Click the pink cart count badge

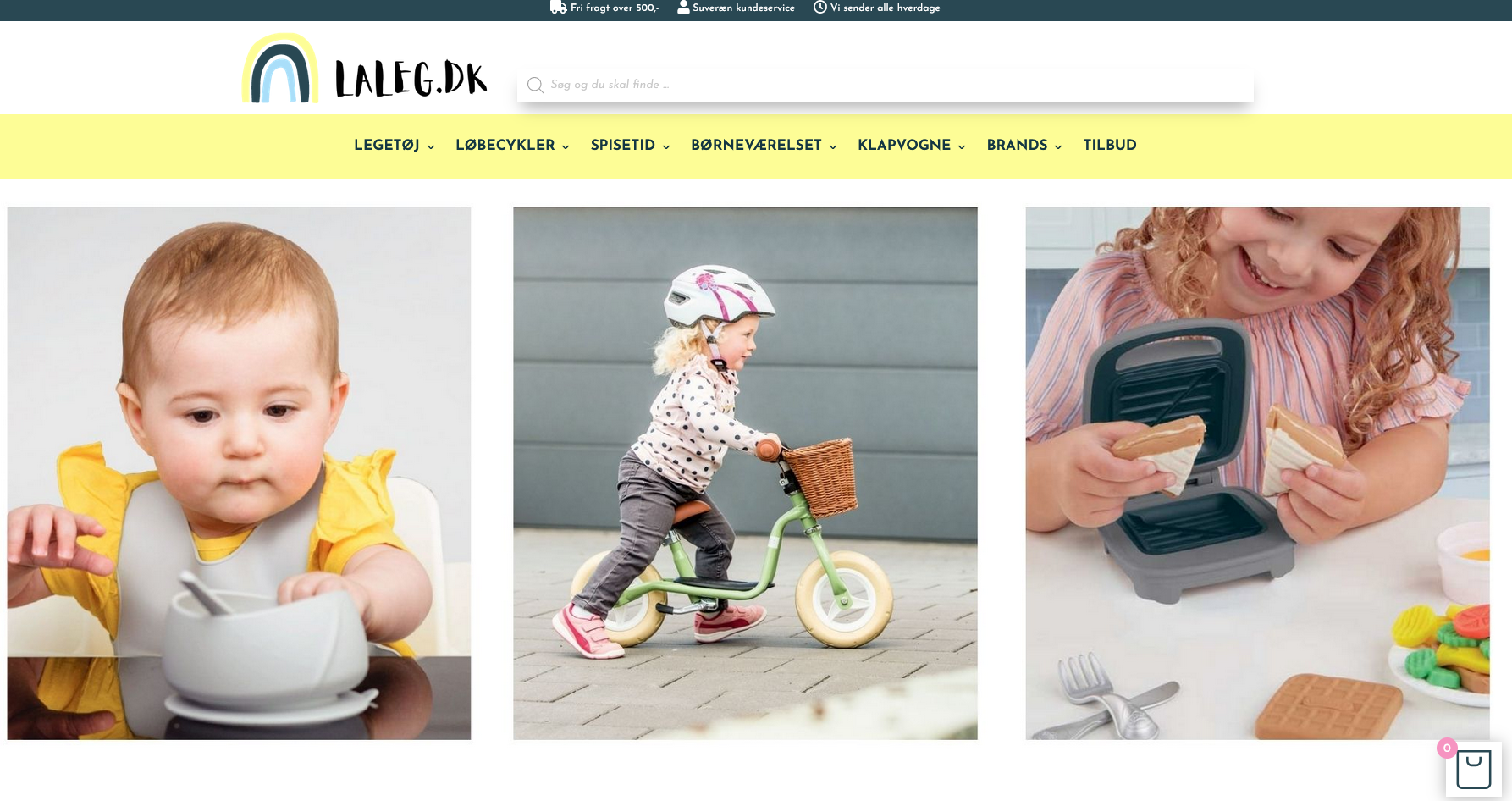1447,749
